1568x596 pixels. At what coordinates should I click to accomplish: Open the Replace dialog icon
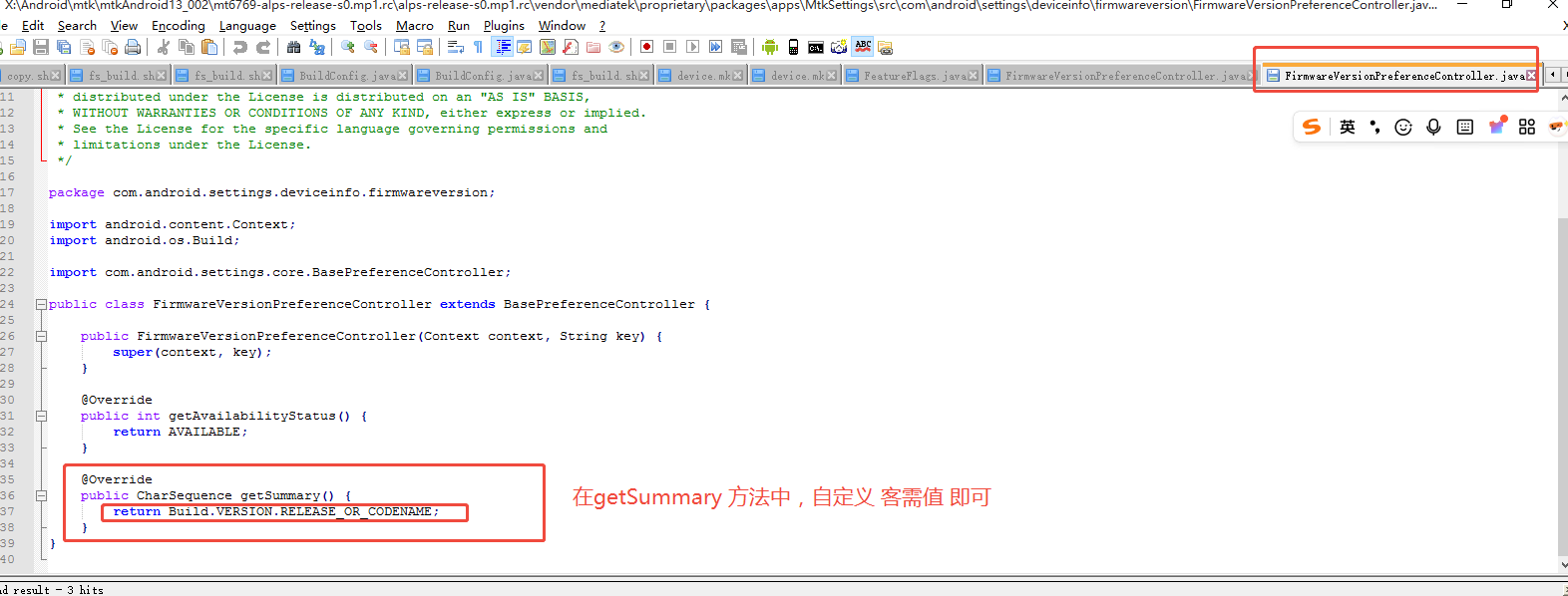[x=316, y=47]
